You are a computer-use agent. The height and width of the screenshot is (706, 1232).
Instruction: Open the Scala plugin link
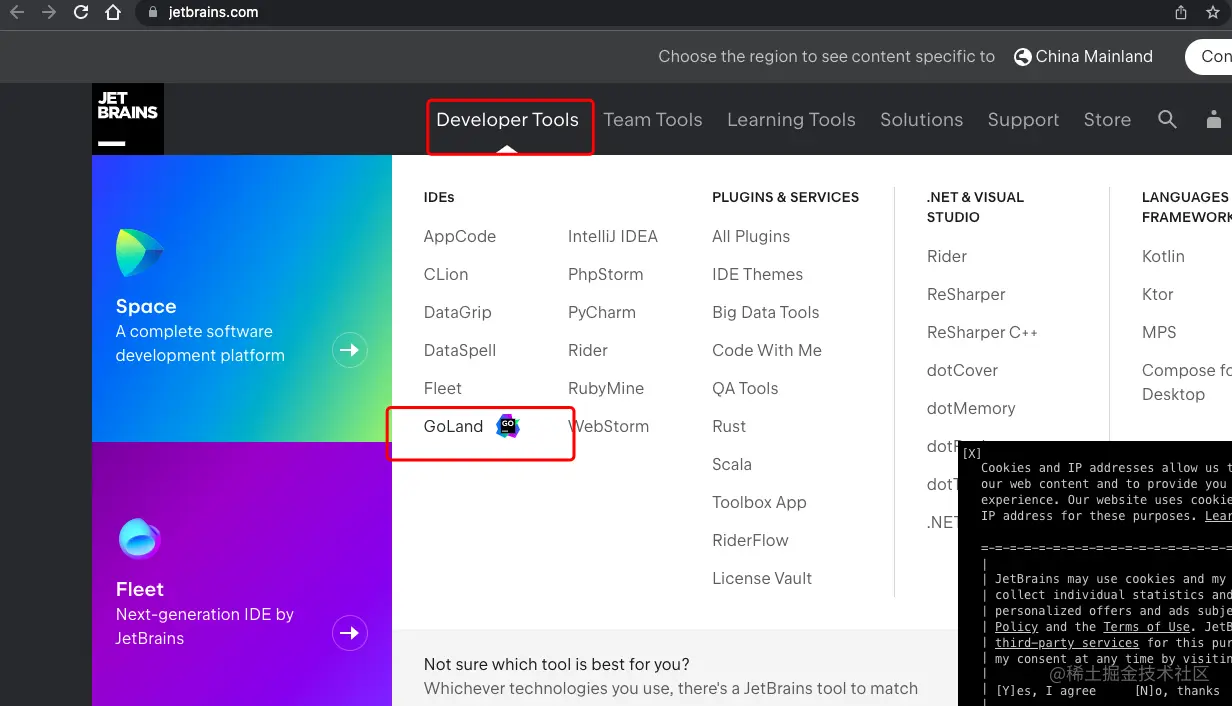(x=732, y=464)
